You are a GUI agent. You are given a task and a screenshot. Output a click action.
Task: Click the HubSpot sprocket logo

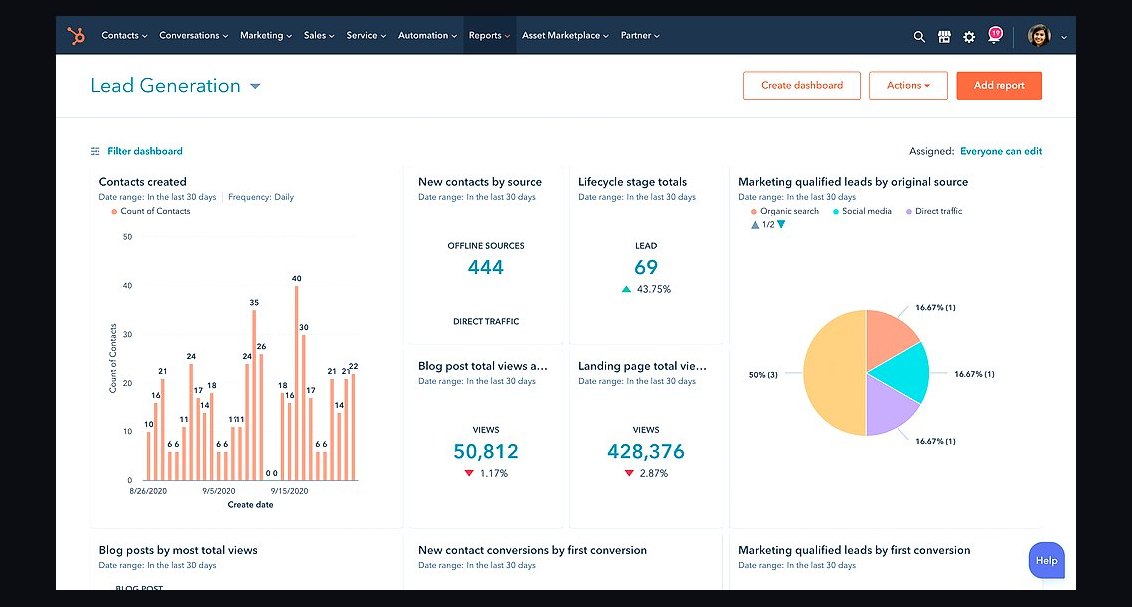(76, 35)
